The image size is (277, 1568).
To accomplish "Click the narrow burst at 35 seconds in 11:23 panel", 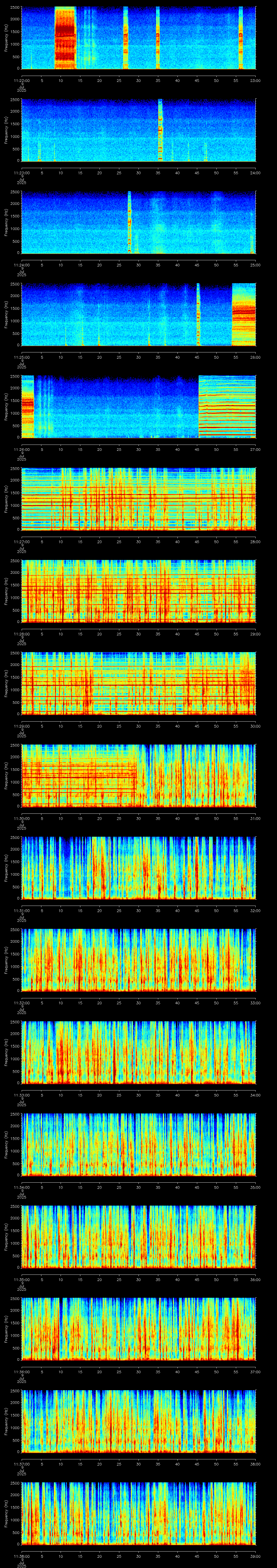I will point(160,130).
